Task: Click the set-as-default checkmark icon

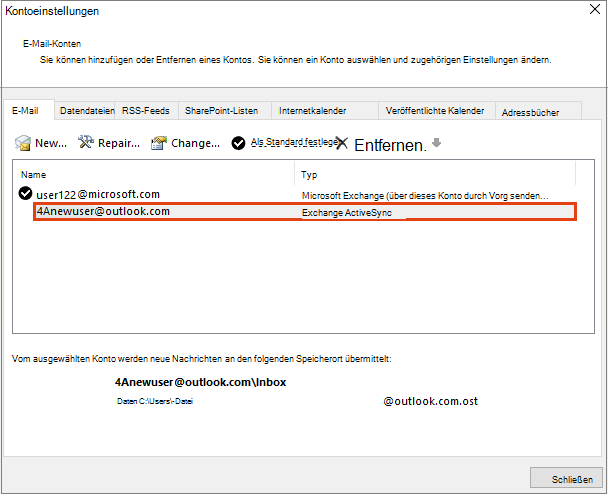Action: [x=238, y=143]
